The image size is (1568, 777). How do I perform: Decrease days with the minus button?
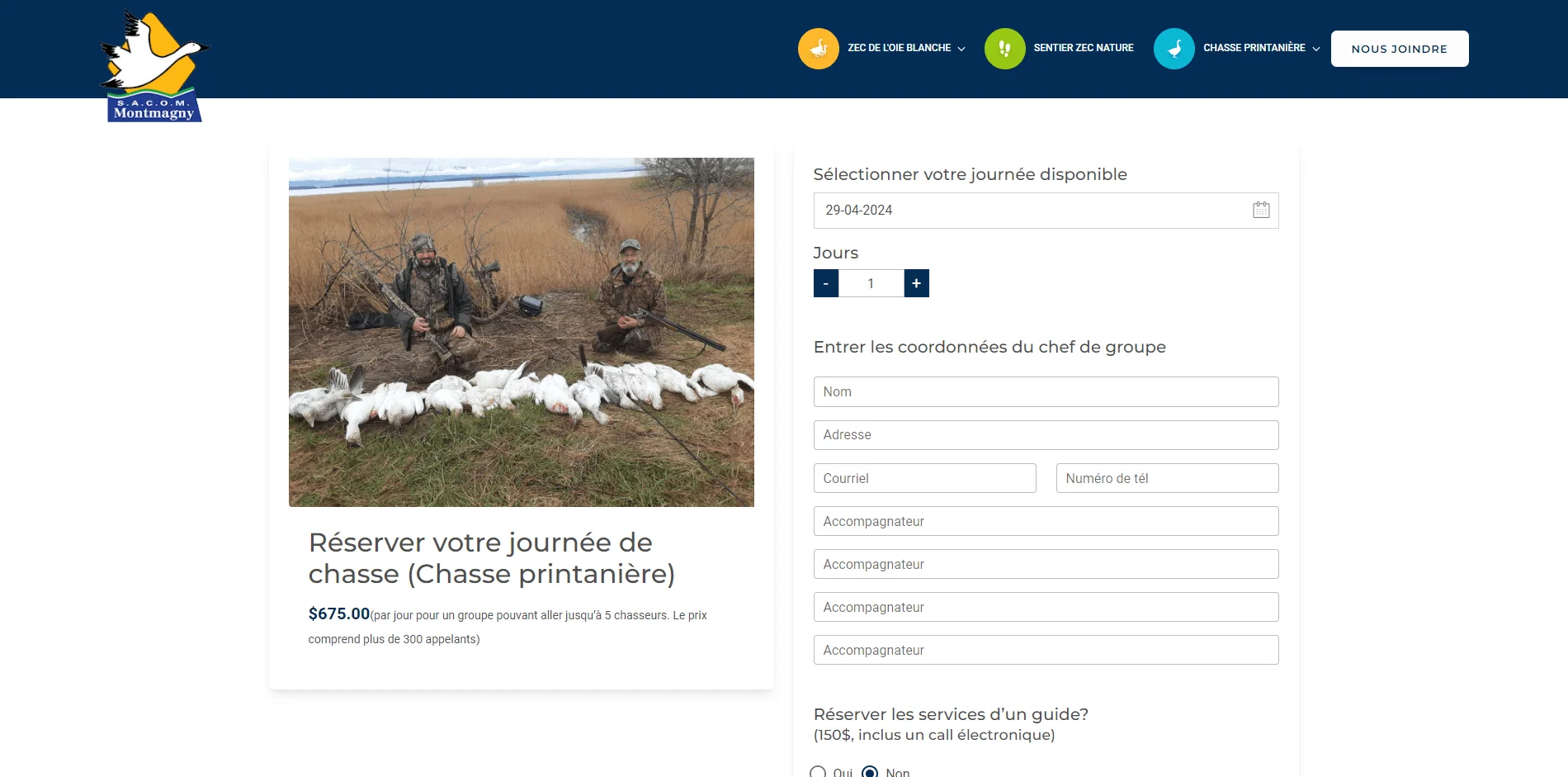click(825, 283)
